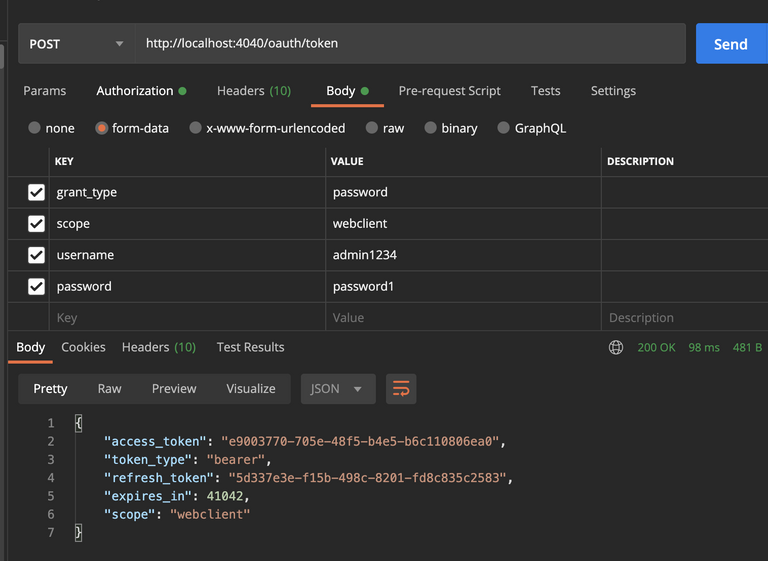
Task: Select the GraphQL body radio button
Action: [504, 128]
